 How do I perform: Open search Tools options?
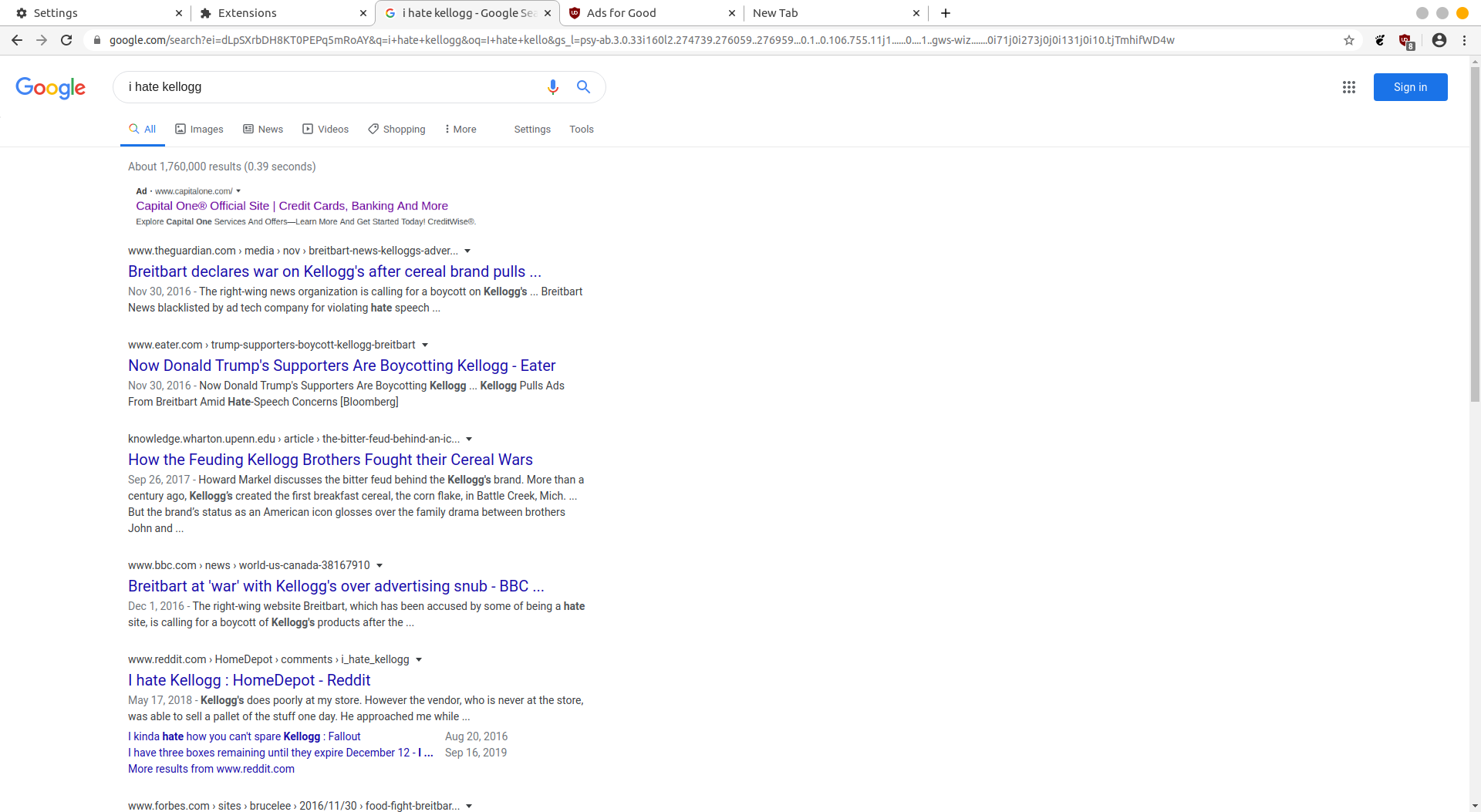(x=582, y=129)
